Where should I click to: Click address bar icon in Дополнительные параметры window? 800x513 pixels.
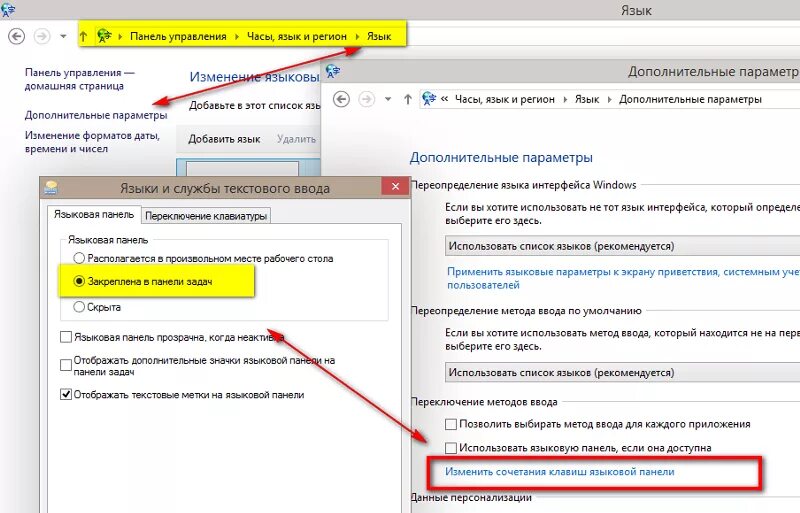point(429,99)
